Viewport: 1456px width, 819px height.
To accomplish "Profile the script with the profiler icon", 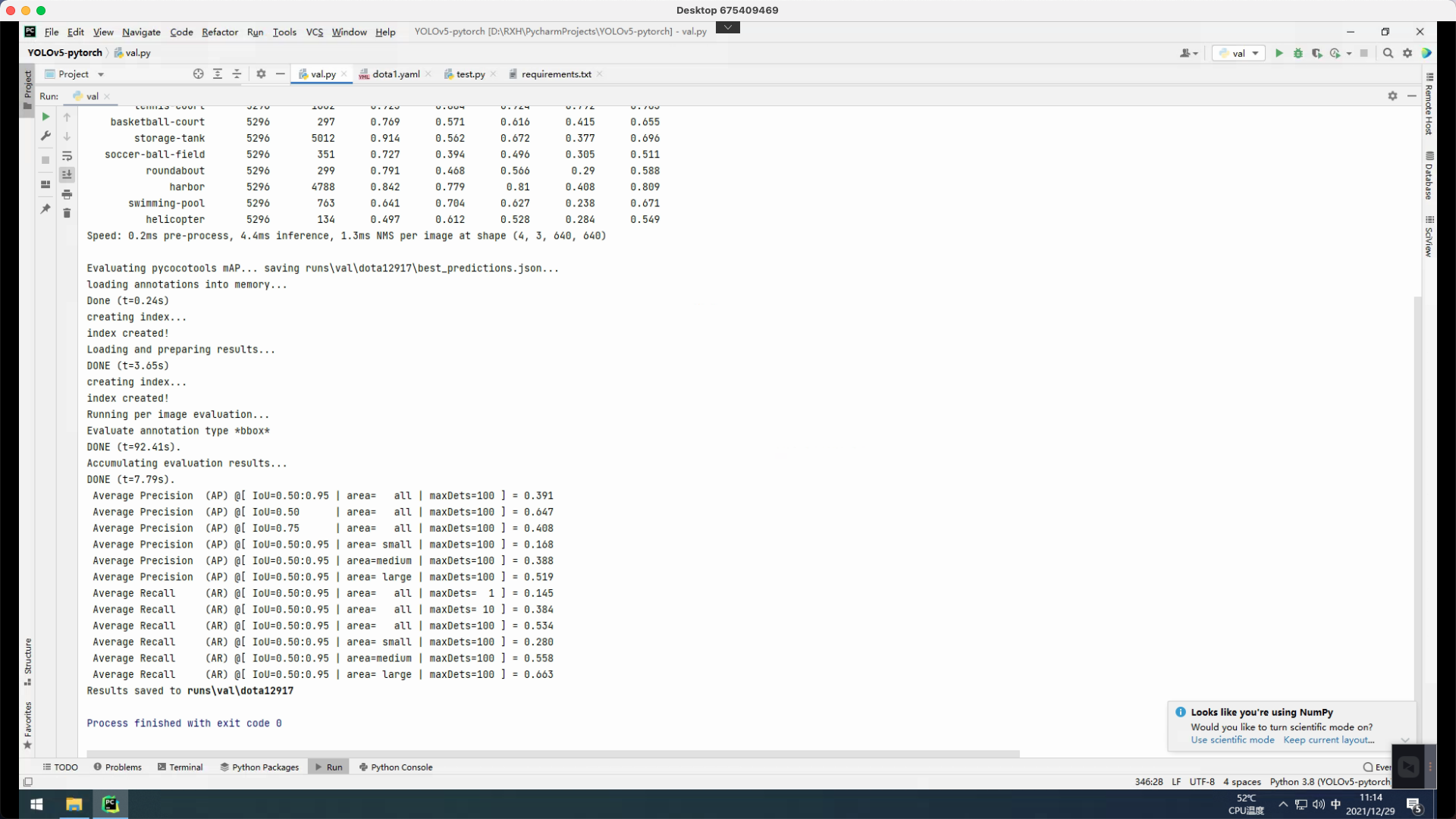I will tap(1336, 53).
